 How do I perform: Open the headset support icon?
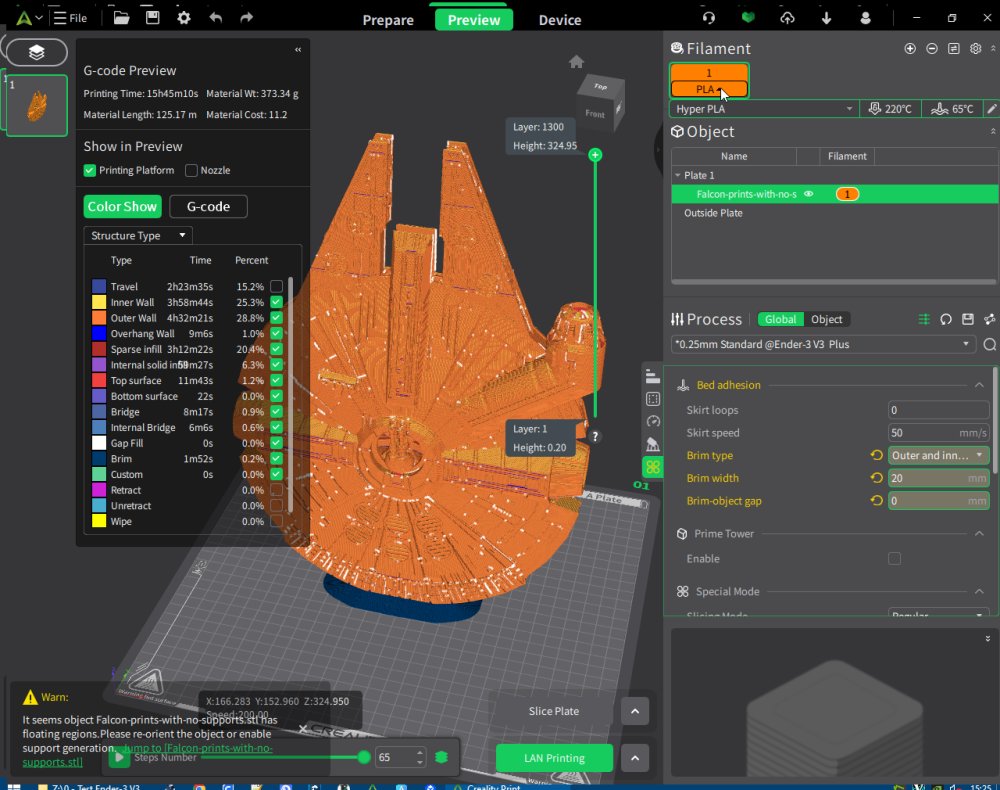click(709, 18)
